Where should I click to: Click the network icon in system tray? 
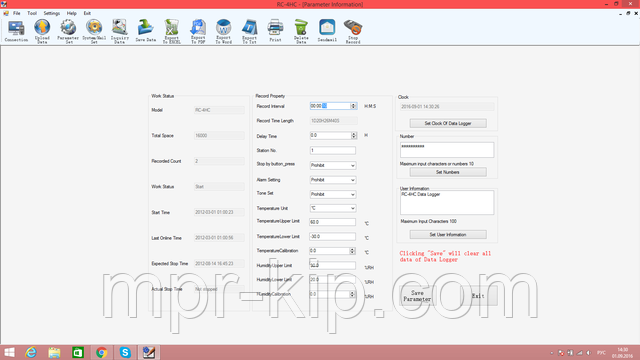tap(580, 353)
